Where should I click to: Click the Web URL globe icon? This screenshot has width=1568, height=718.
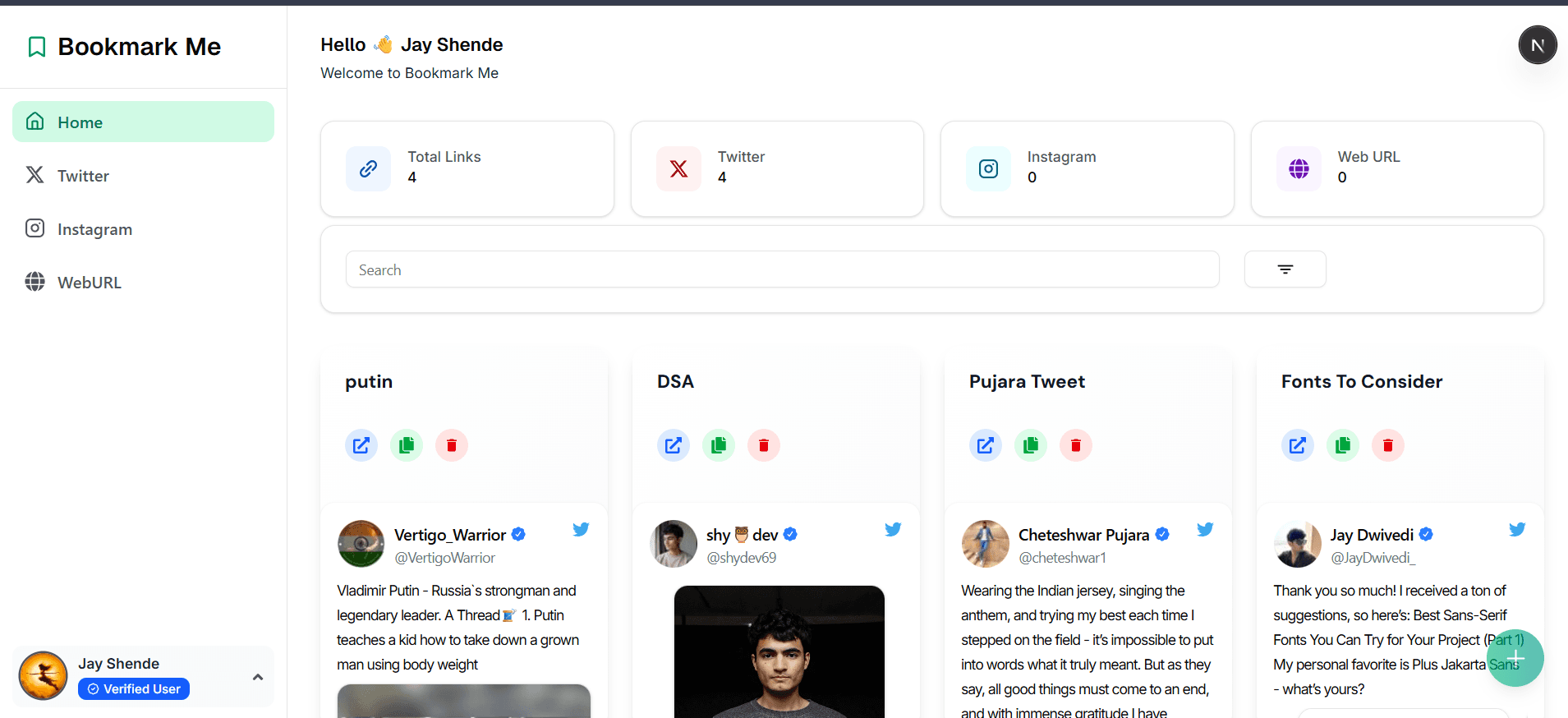[1299, 168]
